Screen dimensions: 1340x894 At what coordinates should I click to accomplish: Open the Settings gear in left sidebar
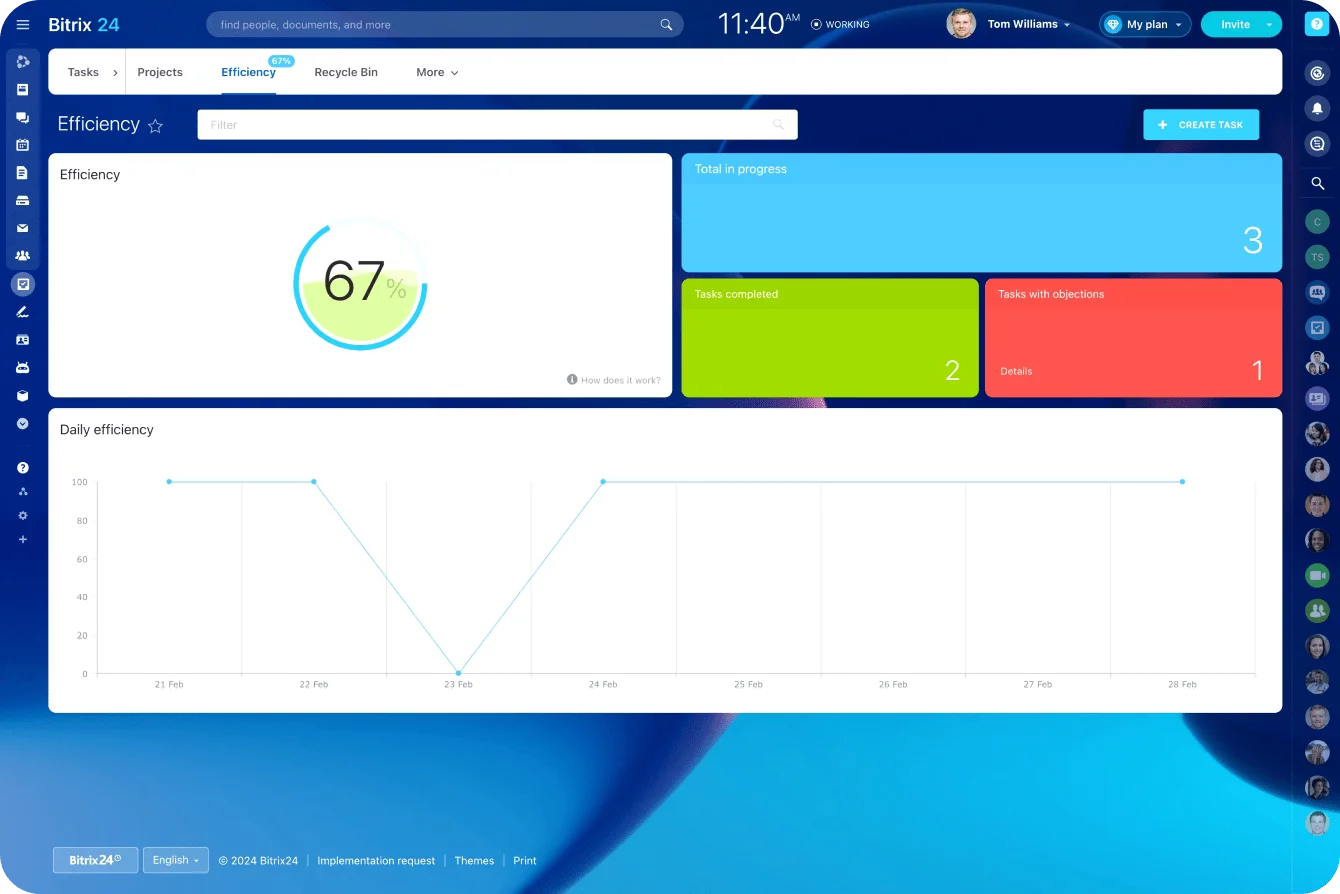tap(22, 516)
